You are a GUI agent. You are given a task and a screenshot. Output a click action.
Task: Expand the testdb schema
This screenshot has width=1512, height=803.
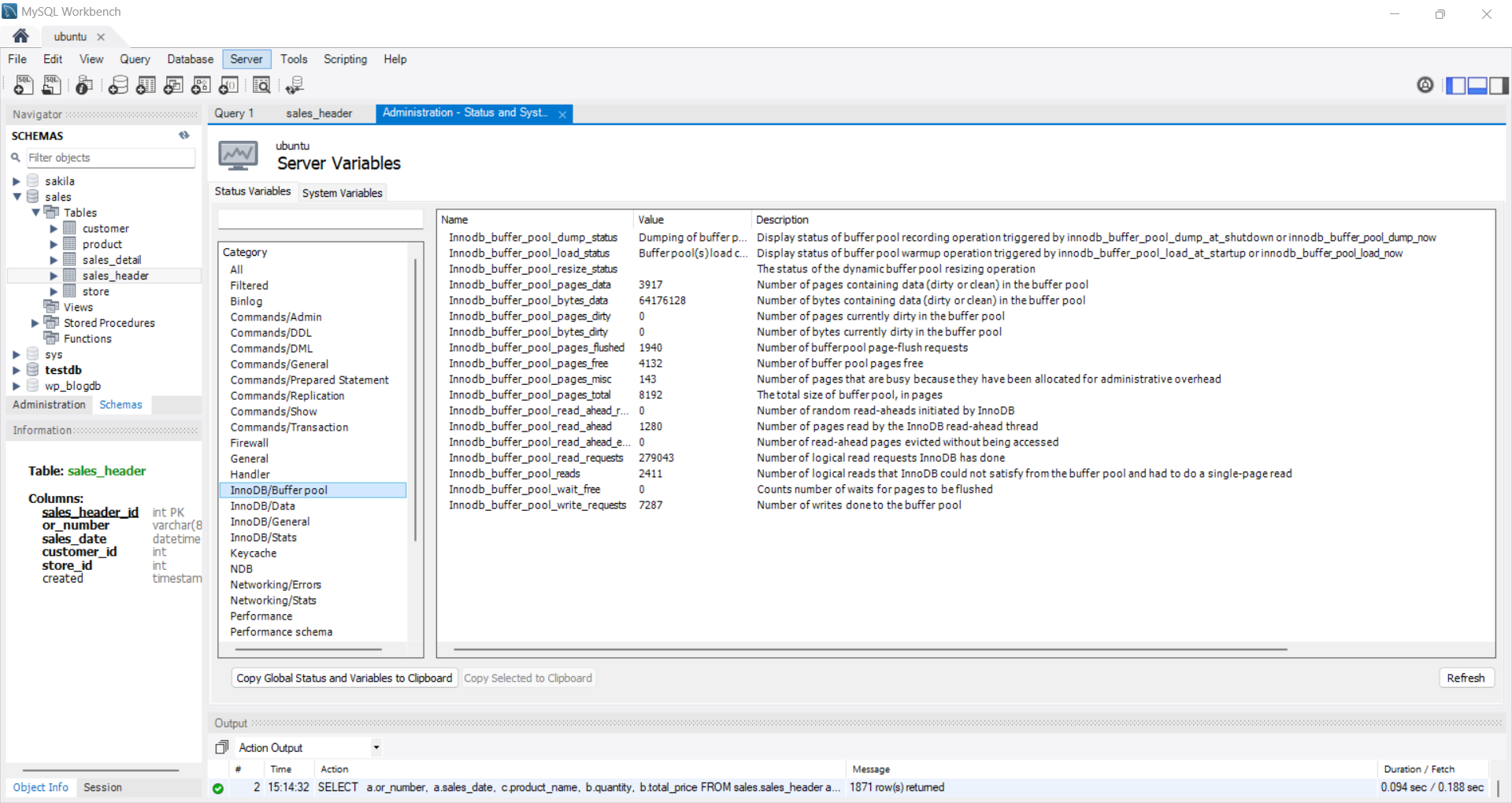(x=16, y=370)
